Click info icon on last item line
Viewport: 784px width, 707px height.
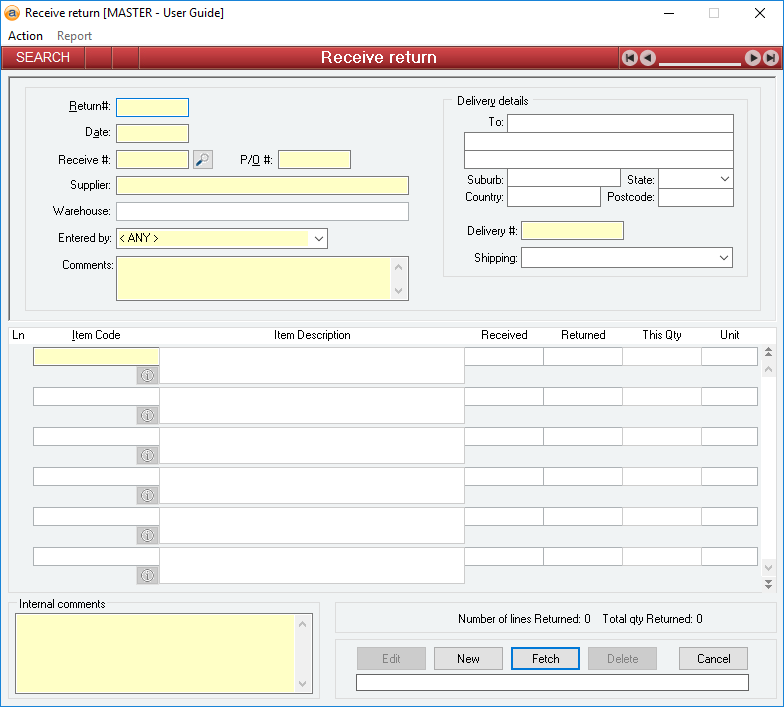(x=147, y=575)
